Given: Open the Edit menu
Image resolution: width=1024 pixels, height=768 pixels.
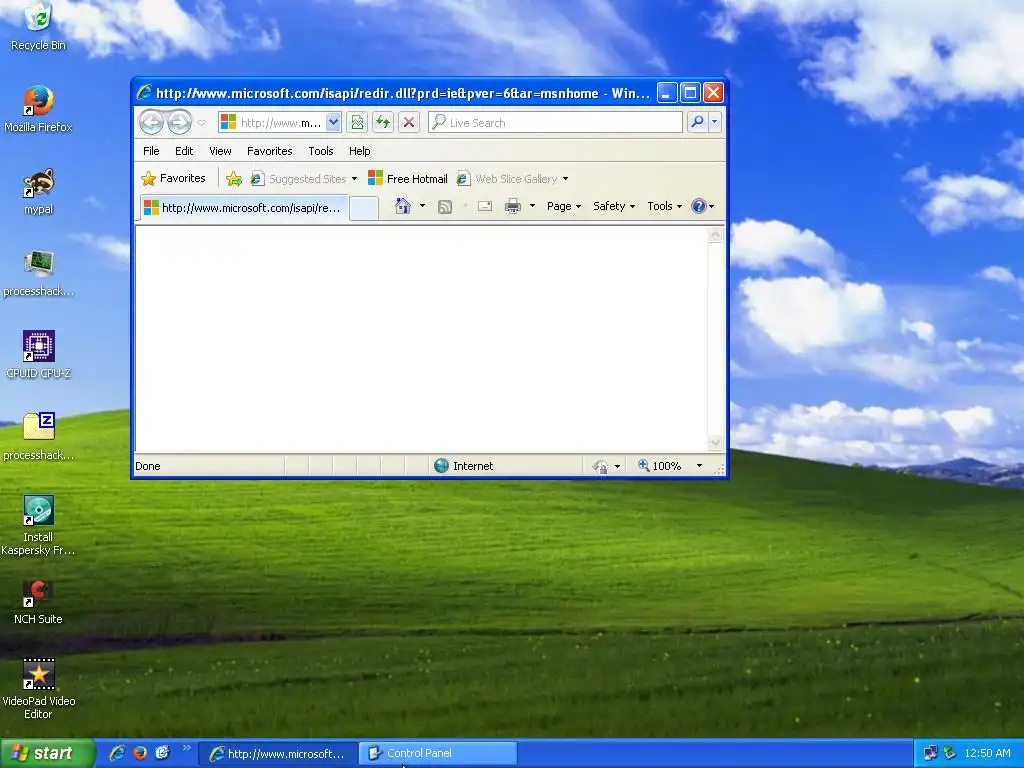Looking at the screenshot, I should tap(184, 151).
